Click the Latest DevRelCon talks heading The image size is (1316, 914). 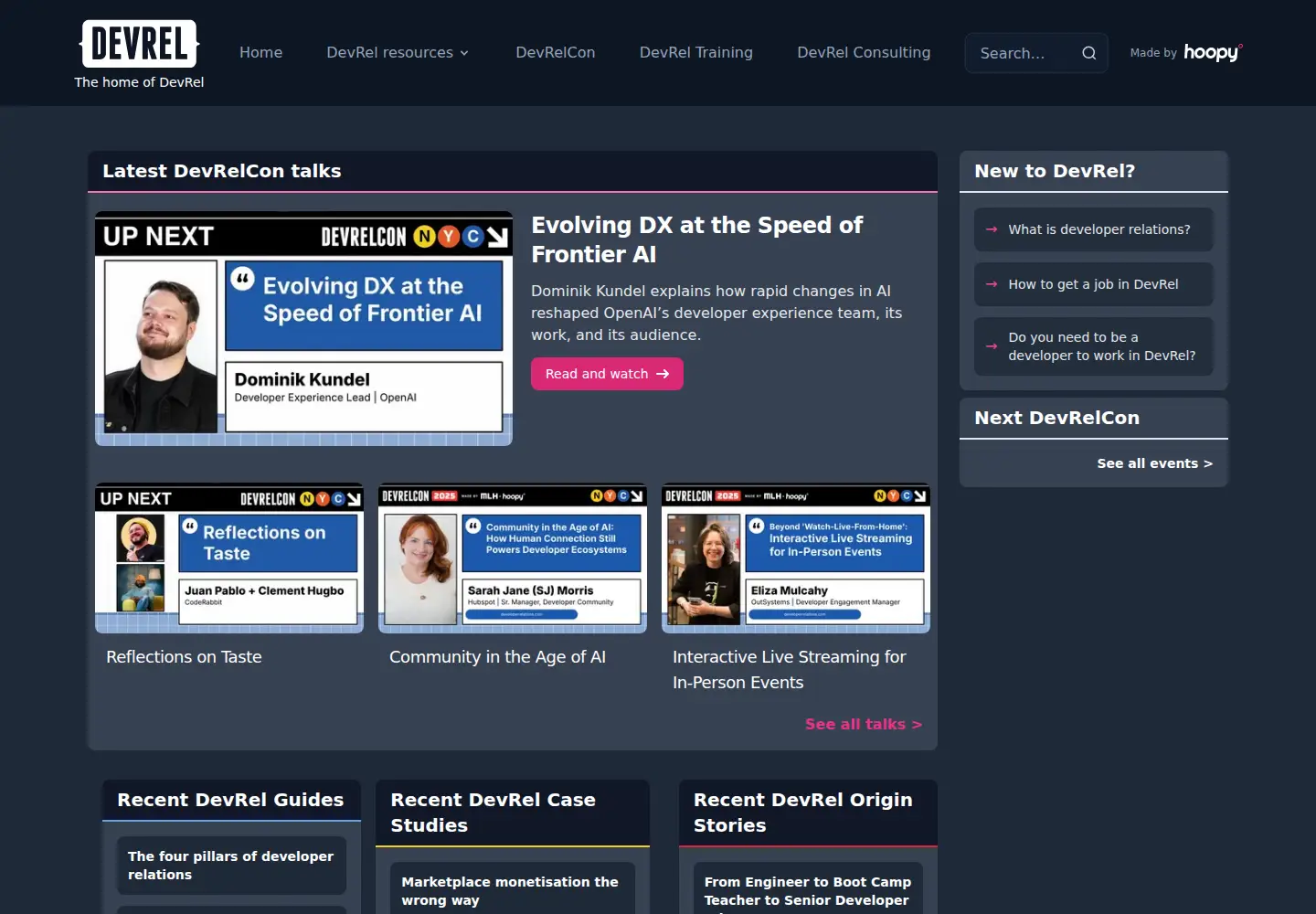222,171
